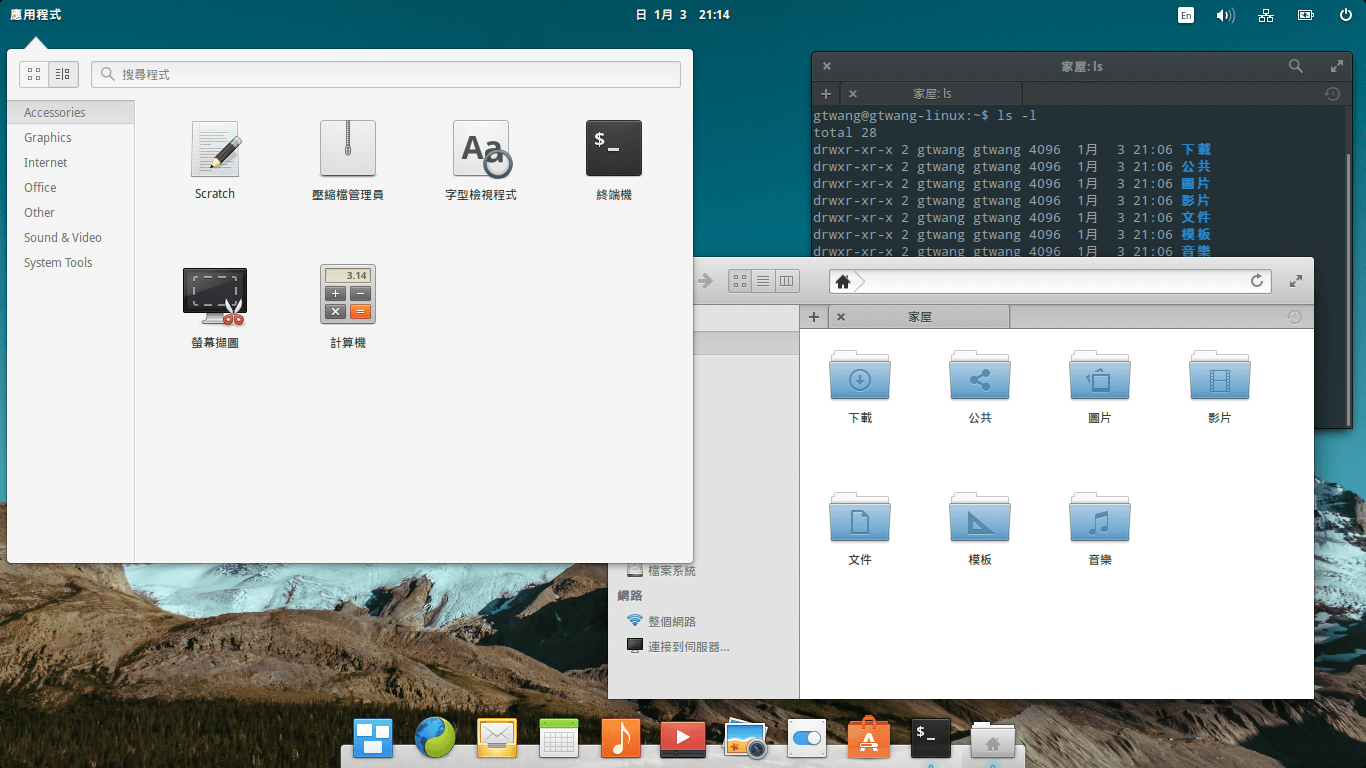Open the 螢幕擷圖 screenshot tool
The height and width of the screenshot is (768, 1366).
pyautogui.click(x=214, y=295)
